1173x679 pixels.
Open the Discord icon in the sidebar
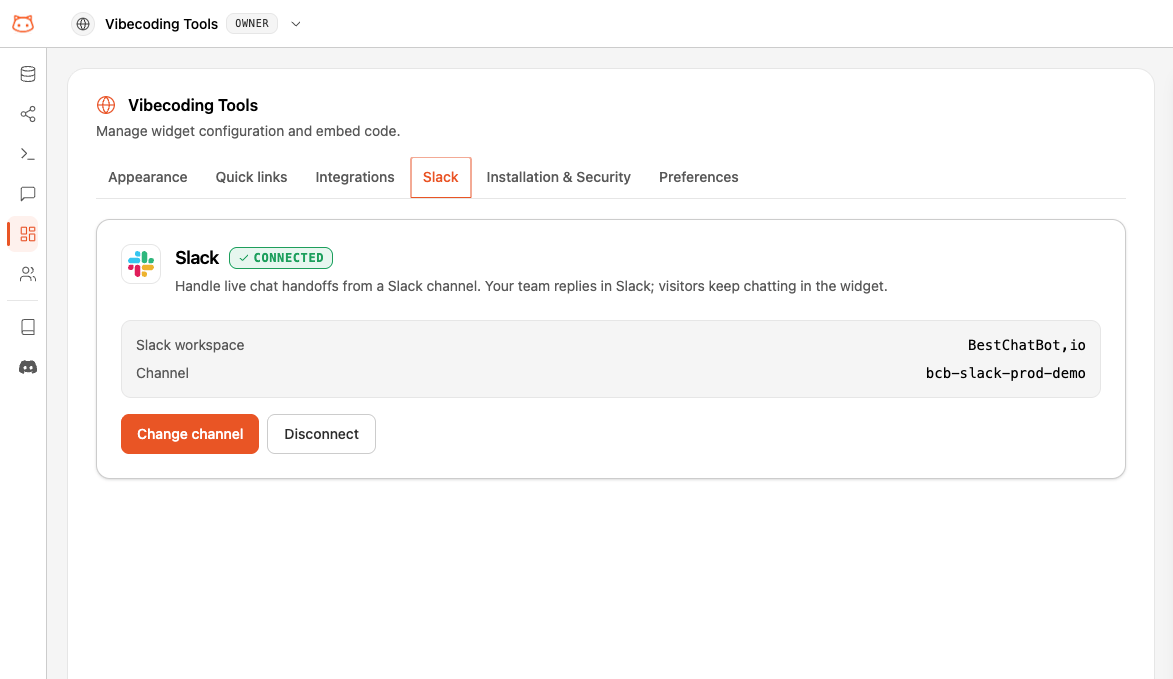click(x=28, y=367)
